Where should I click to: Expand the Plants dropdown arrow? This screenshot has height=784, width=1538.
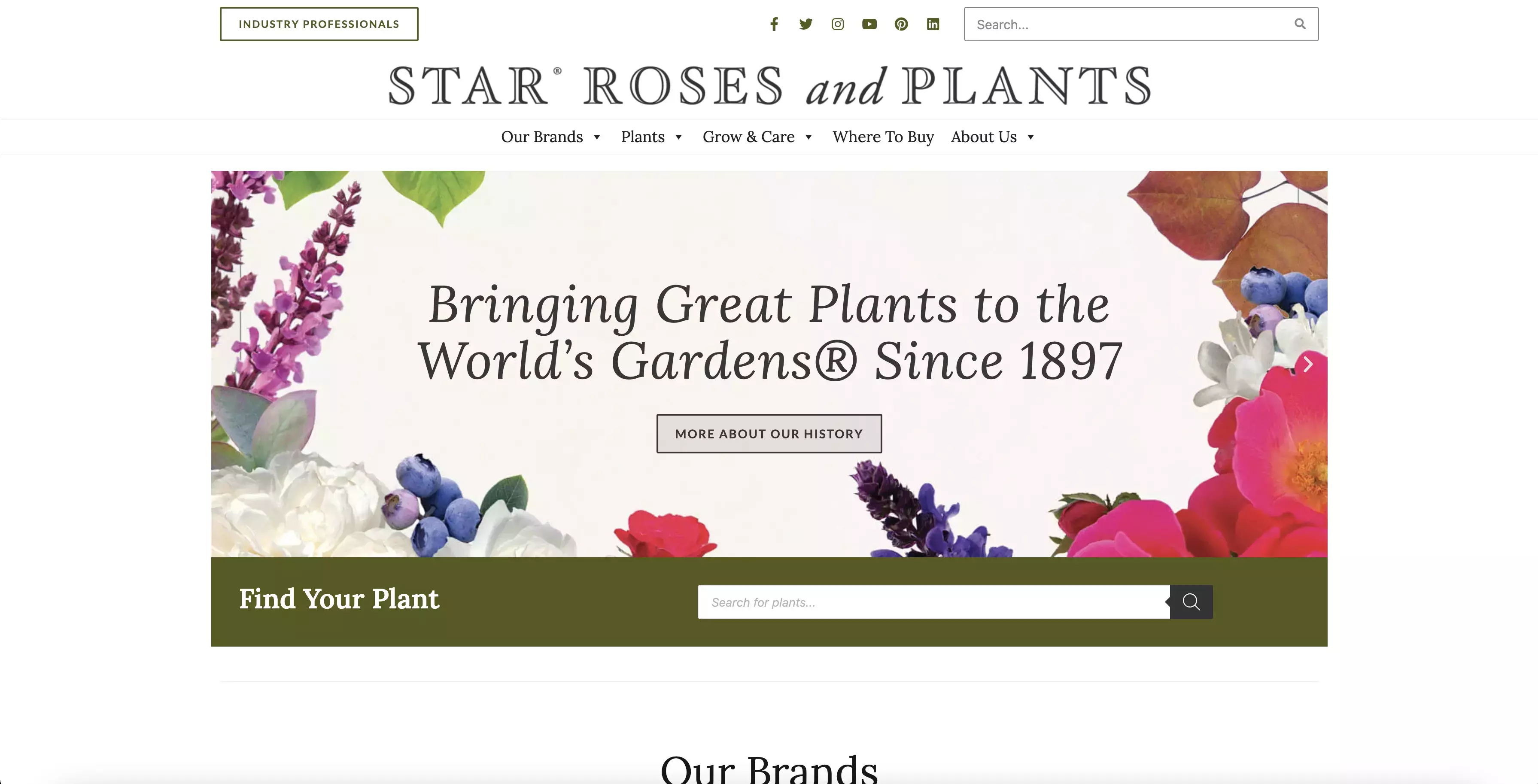point(678,137)
